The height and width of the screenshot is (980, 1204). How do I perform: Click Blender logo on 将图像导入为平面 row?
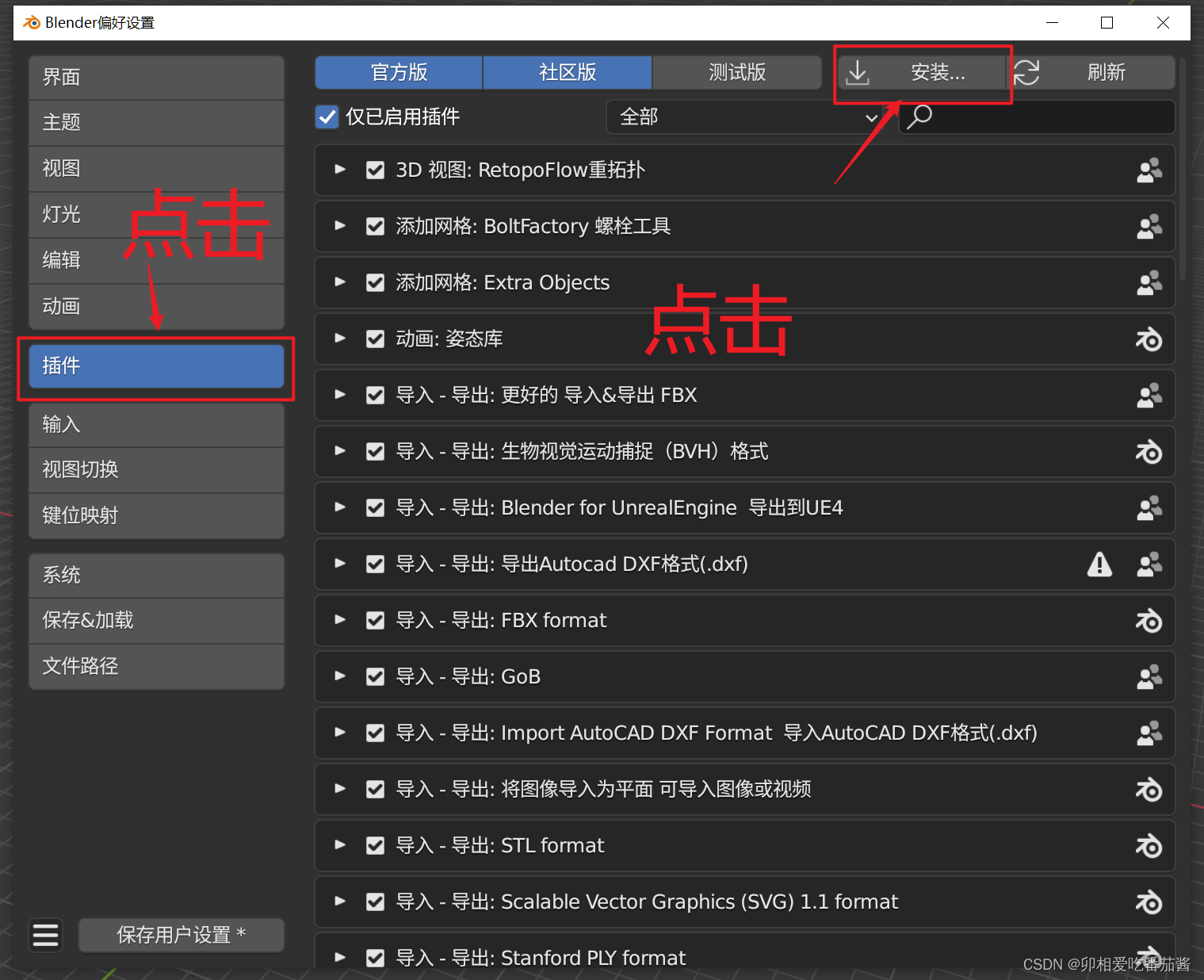tap(1149, 790)
